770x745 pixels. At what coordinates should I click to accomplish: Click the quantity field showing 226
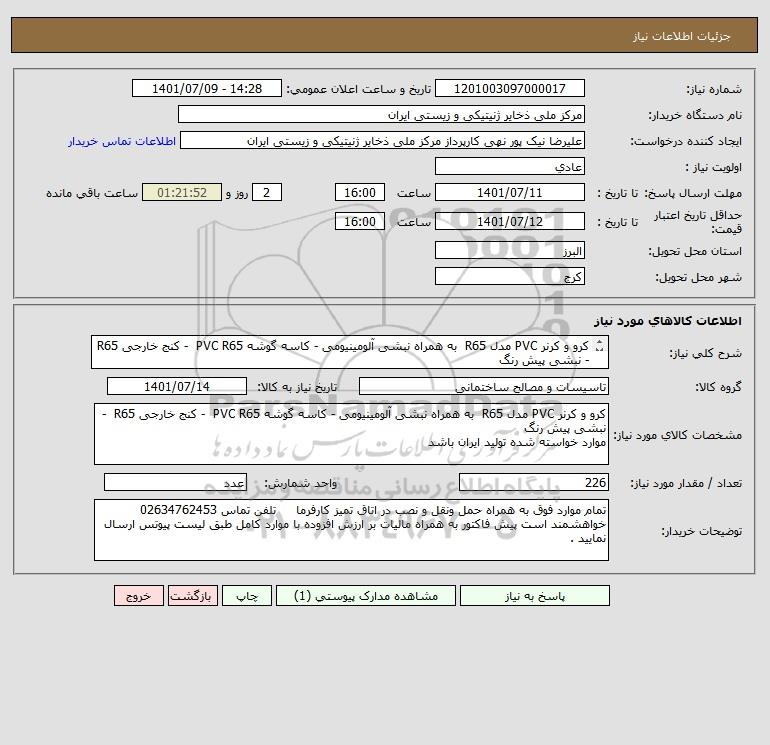pos(534,482)
